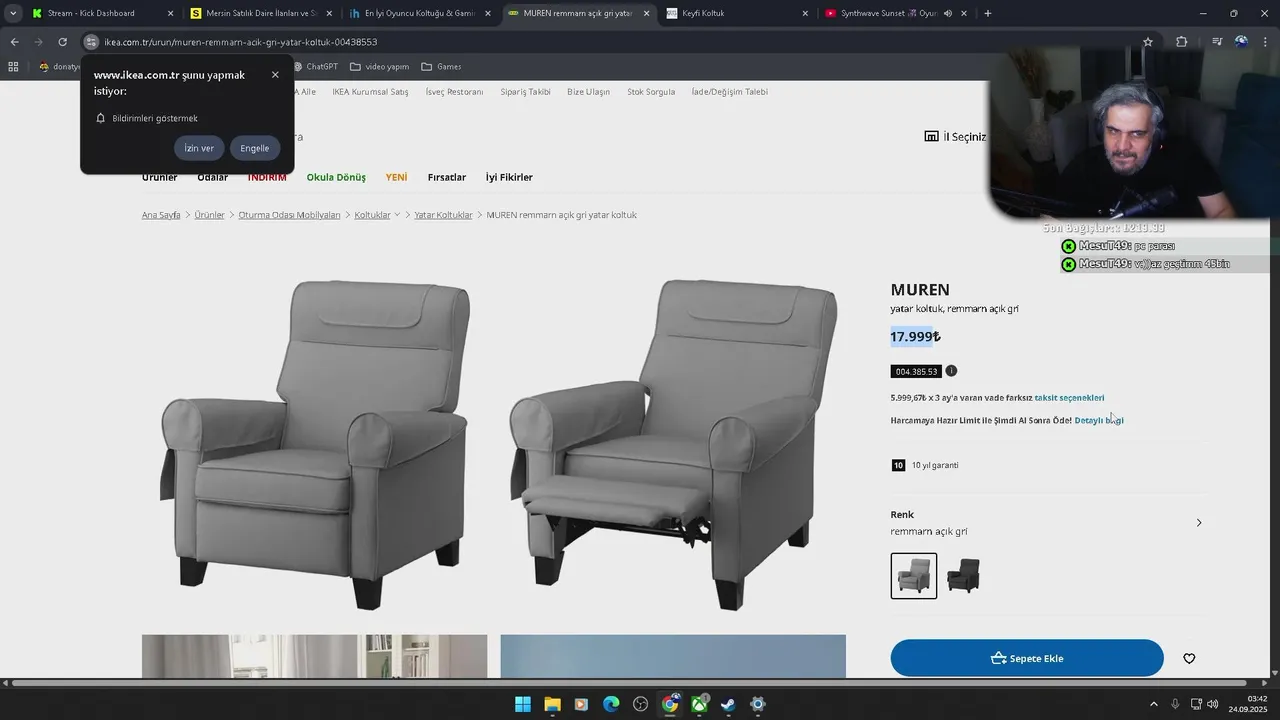
Task: Go to Oturma Odası Mobilyaları breadcrumb
Action: click(x=289, y=215)
